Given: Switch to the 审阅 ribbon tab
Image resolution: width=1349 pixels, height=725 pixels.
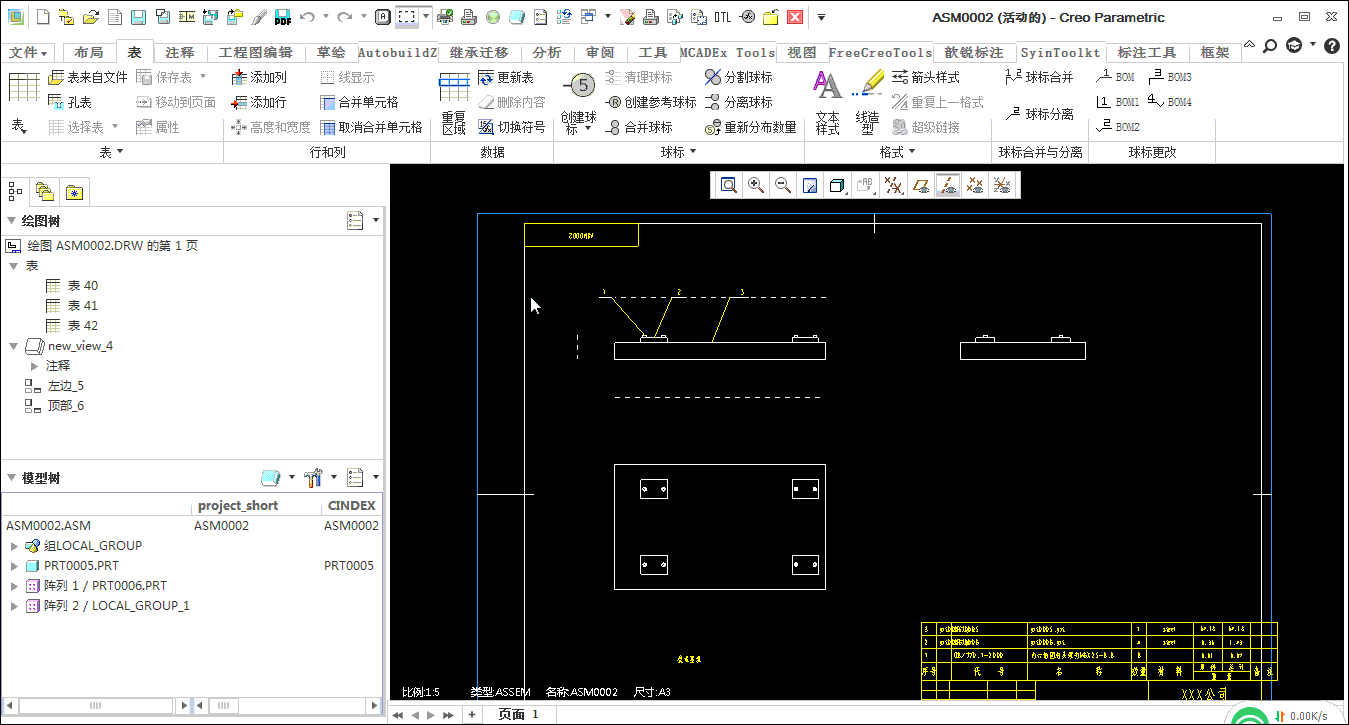Looking at the screenshot, I should point(600,53).
